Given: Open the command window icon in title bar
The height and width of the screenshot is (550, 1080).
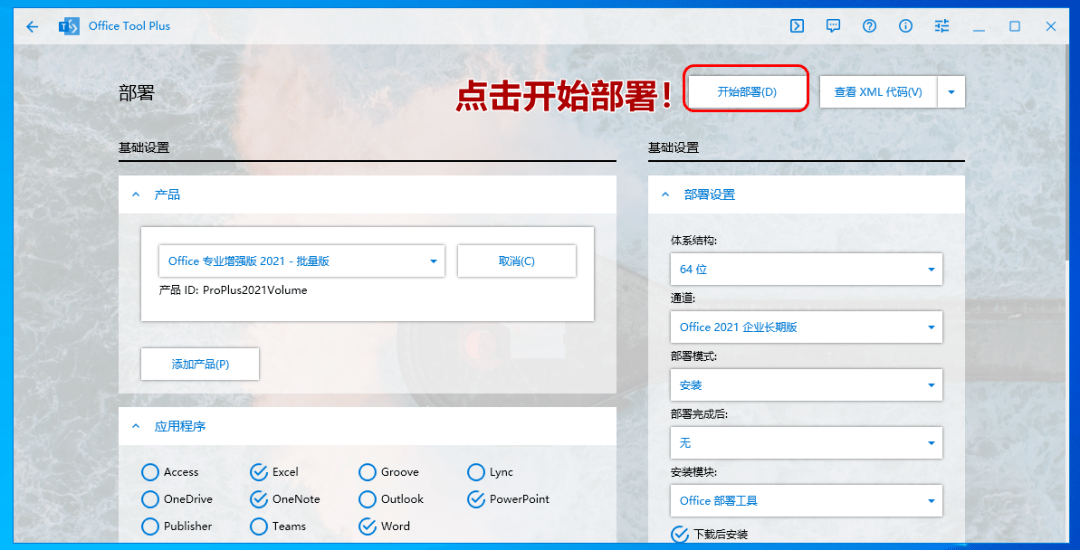Looking at the screenshot, I should coord(797,26).
